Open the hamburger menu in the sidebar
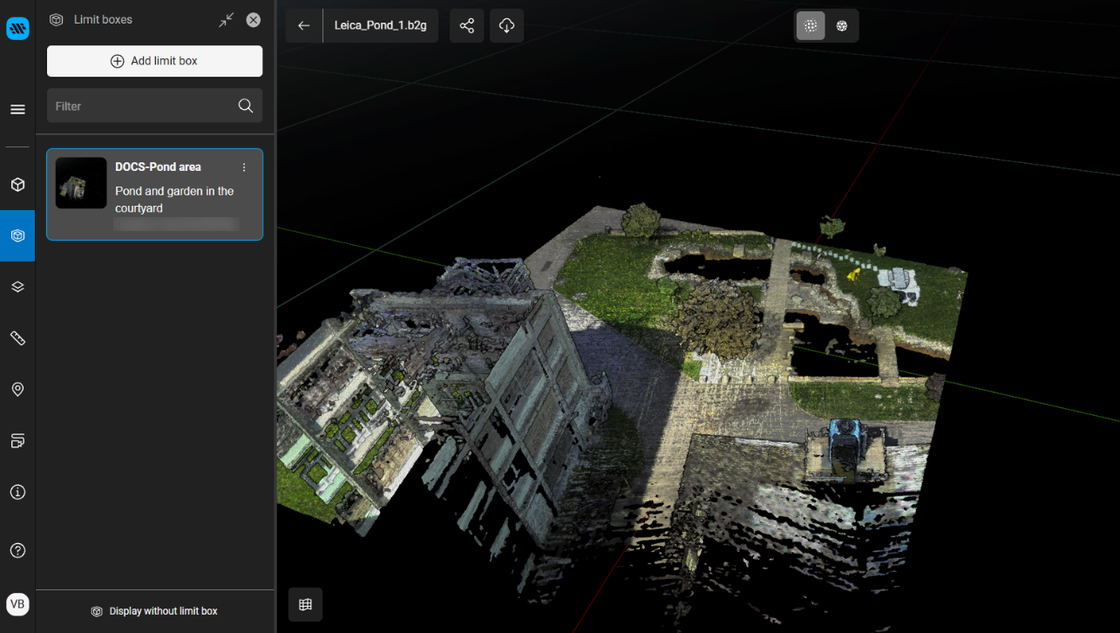 click(x=18, y=109)
